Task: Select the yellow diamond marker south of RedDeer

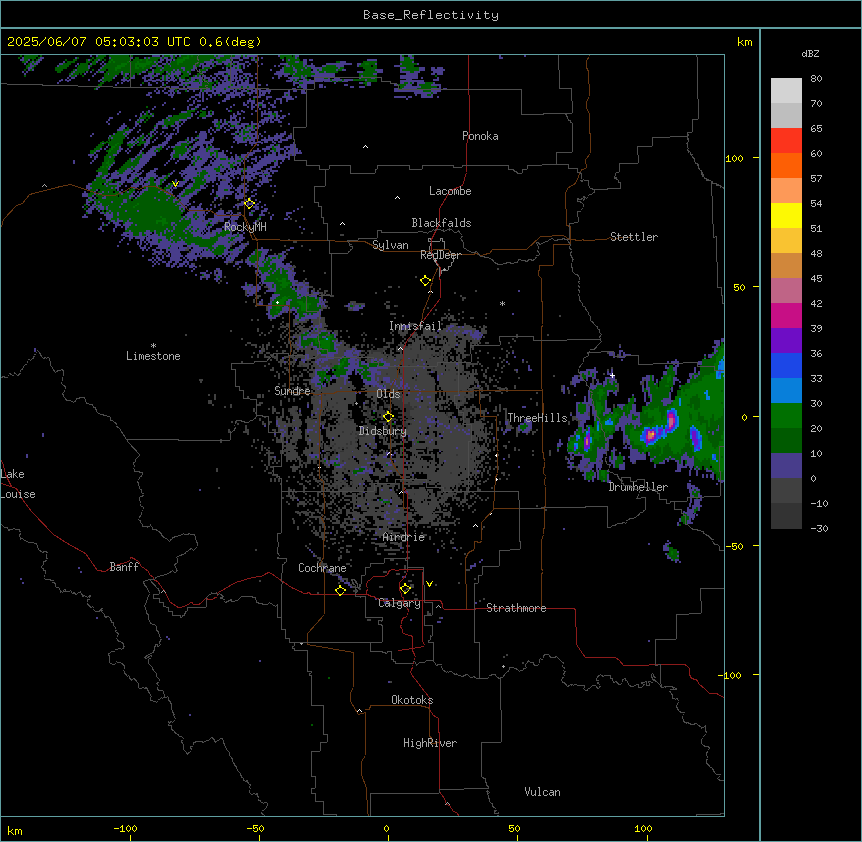Action: pyautogui.click(x=425, y=281)
